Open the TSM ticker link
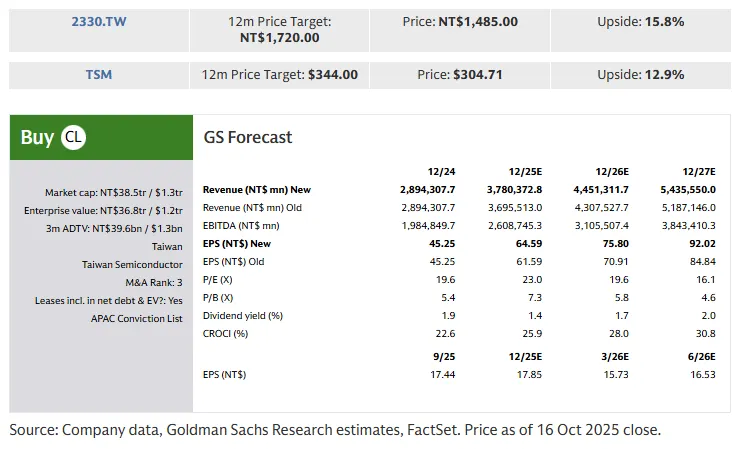Screen dimensions: 746x449 98,74
